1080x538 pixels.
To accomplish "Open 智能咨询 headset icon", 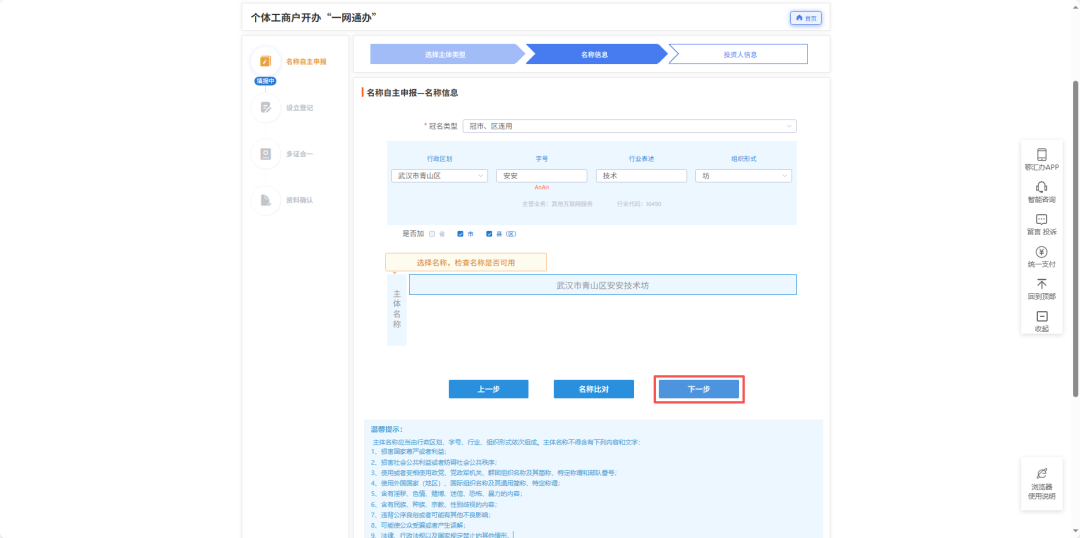I will (x=1041, y=187).
